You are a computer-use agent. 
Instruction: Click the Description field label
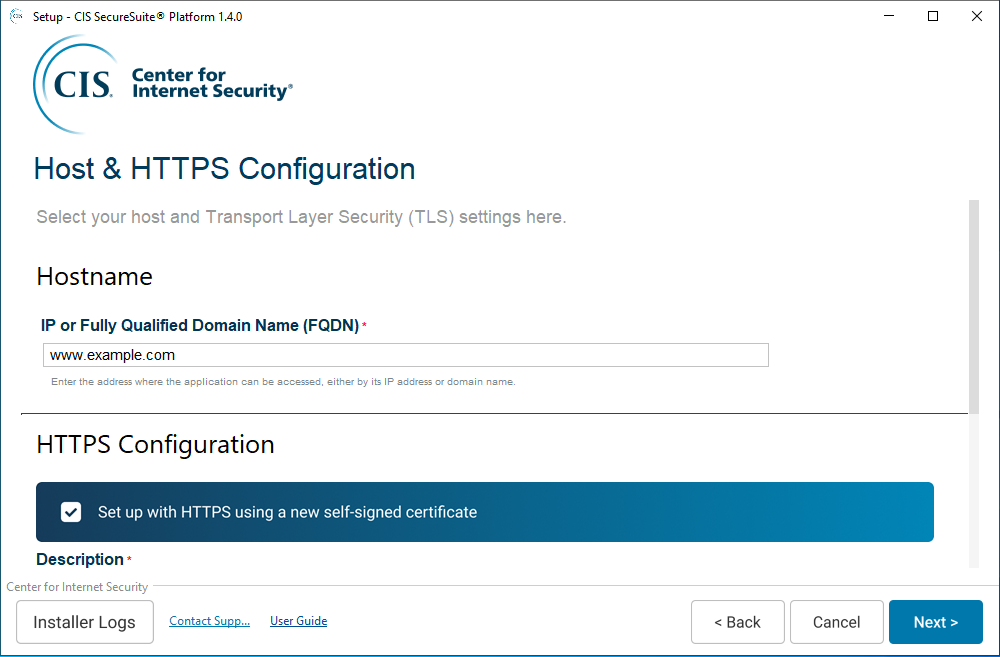[x=80, y=559]
